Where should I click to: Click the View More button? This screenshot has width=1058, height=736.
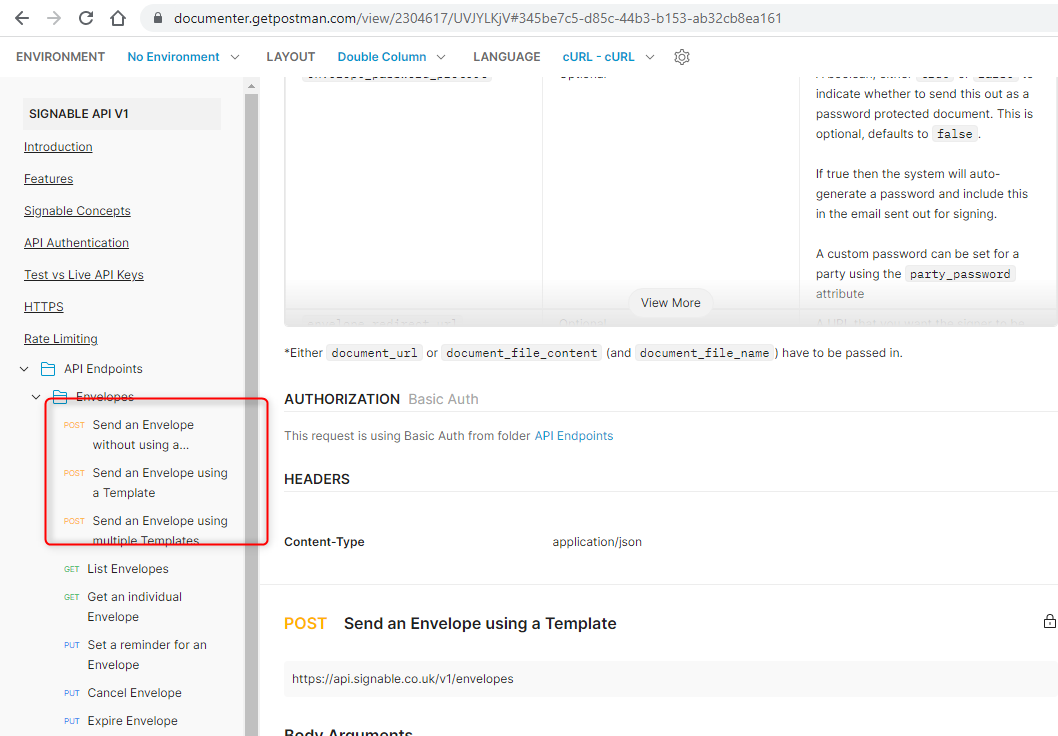click(x=671, y=303)
